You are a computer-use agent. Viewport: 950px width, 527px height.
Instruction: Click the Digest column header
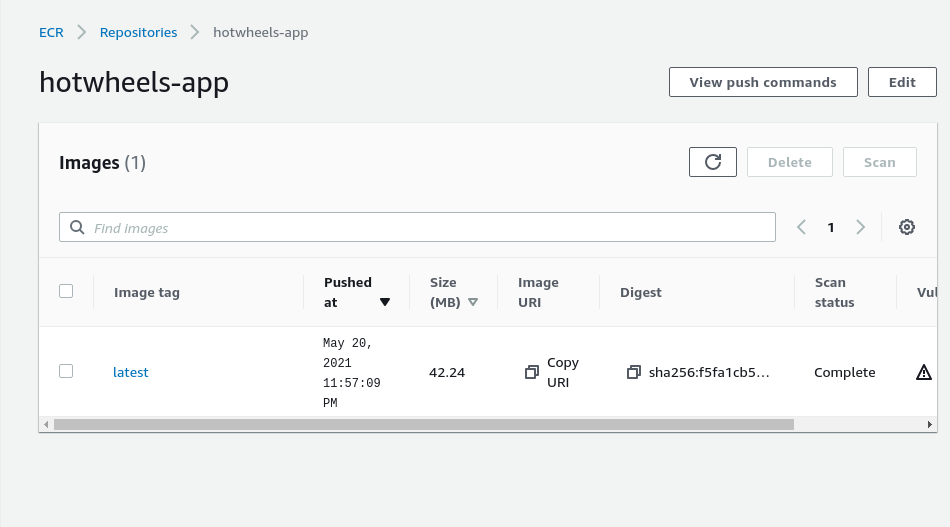click(640, 293)
